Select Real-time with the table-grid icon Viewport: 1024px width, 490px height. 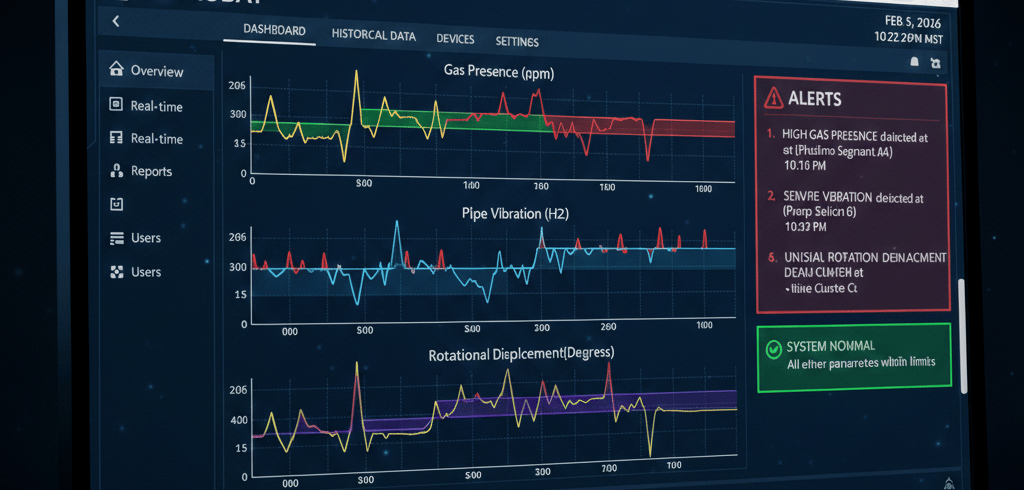(146, 139)
